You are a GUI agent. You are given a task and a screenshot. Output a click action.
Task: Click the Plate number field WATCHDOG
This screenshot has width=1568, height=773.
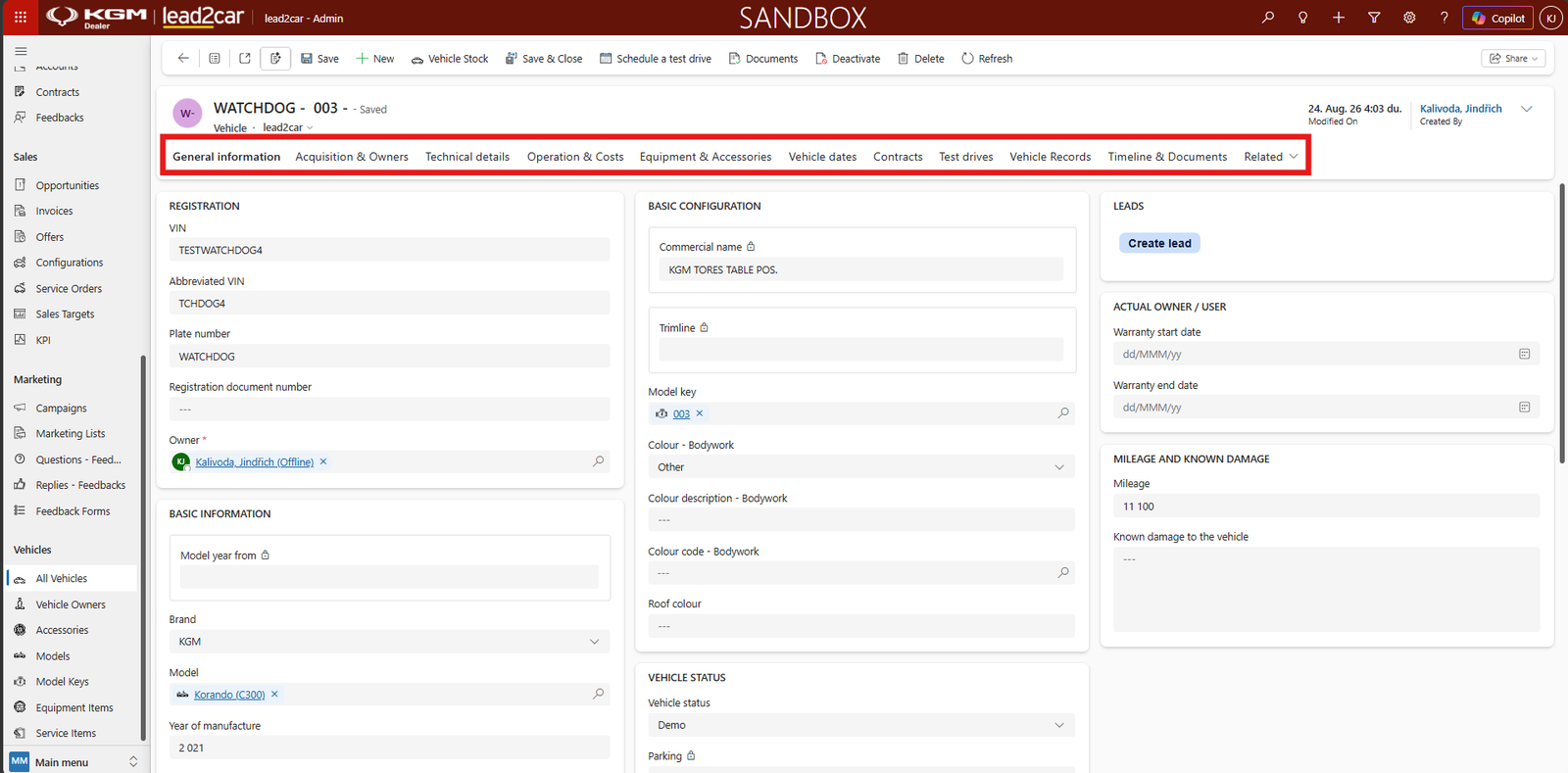[389, 357]
